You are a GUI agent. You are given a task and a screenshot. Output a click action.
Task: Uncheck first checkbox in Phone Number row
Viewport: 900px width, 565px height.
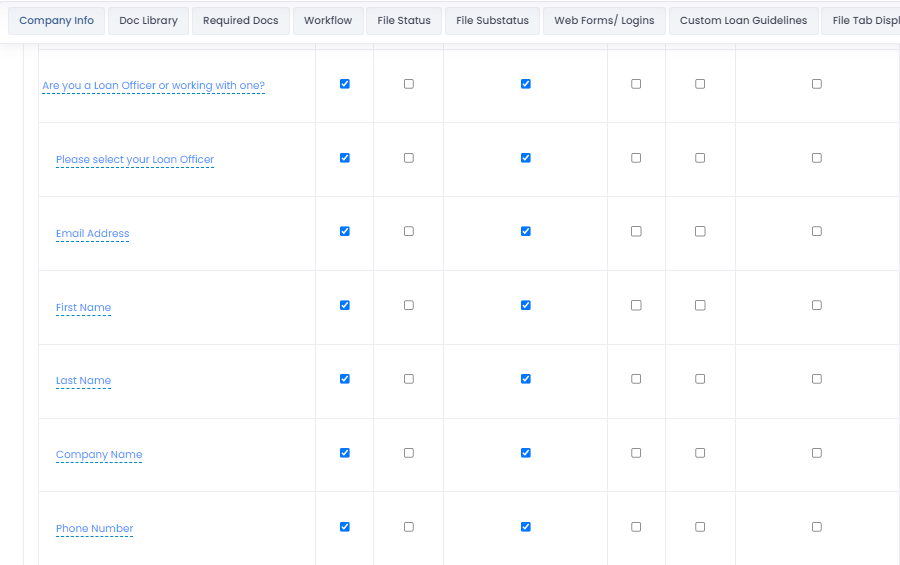[344, 527]
